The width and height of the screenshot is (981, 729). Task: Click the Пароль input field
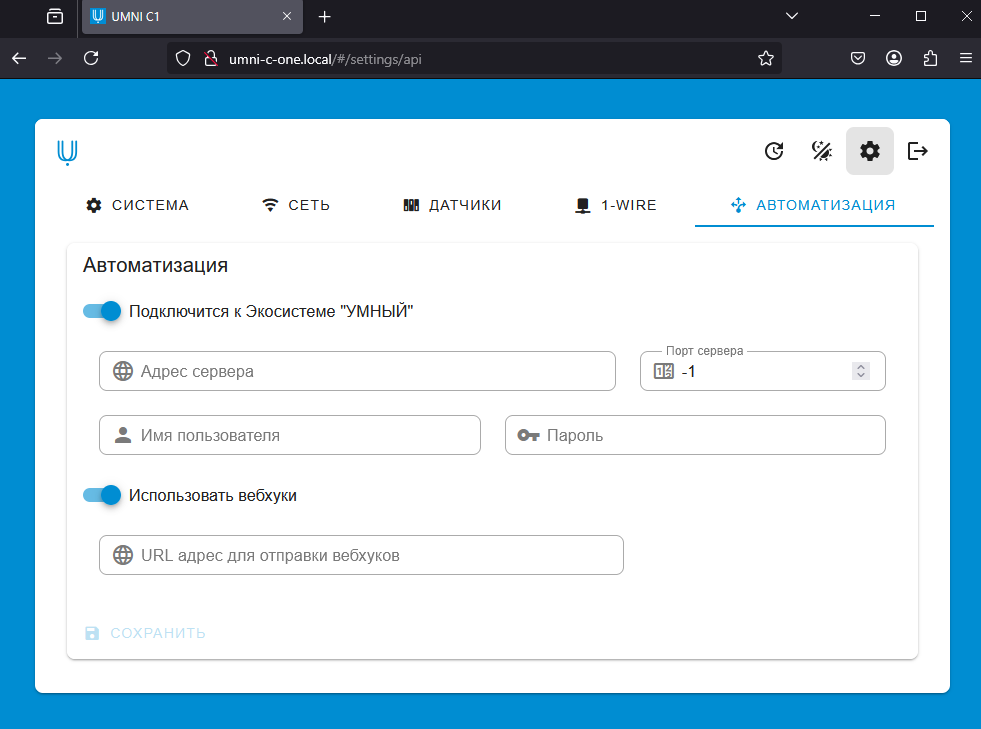click(695, 435)
